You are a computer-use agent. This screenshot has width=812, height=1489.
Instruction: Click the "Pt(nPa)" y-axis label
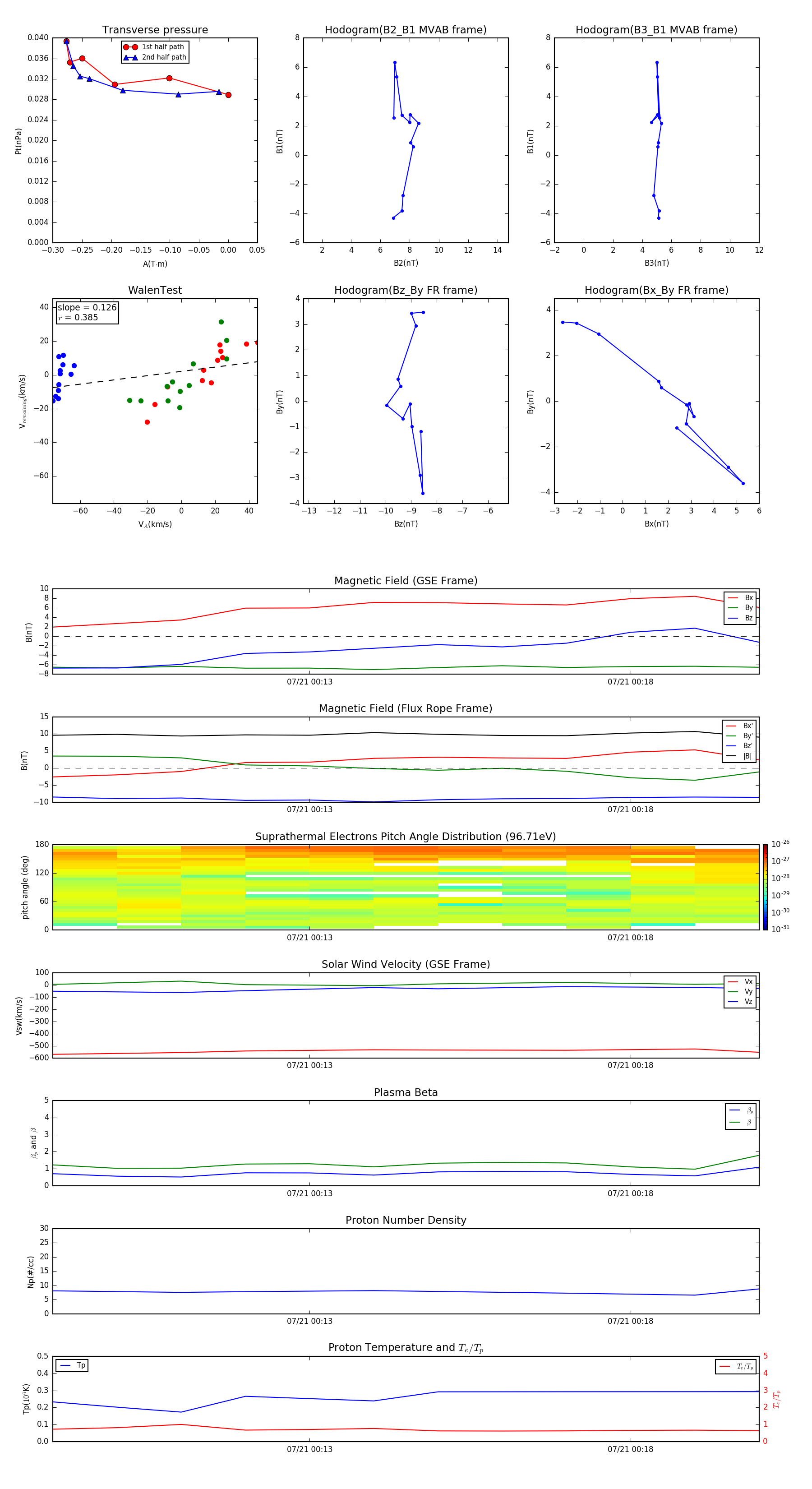pyautogui.click(x=18, y=141)
